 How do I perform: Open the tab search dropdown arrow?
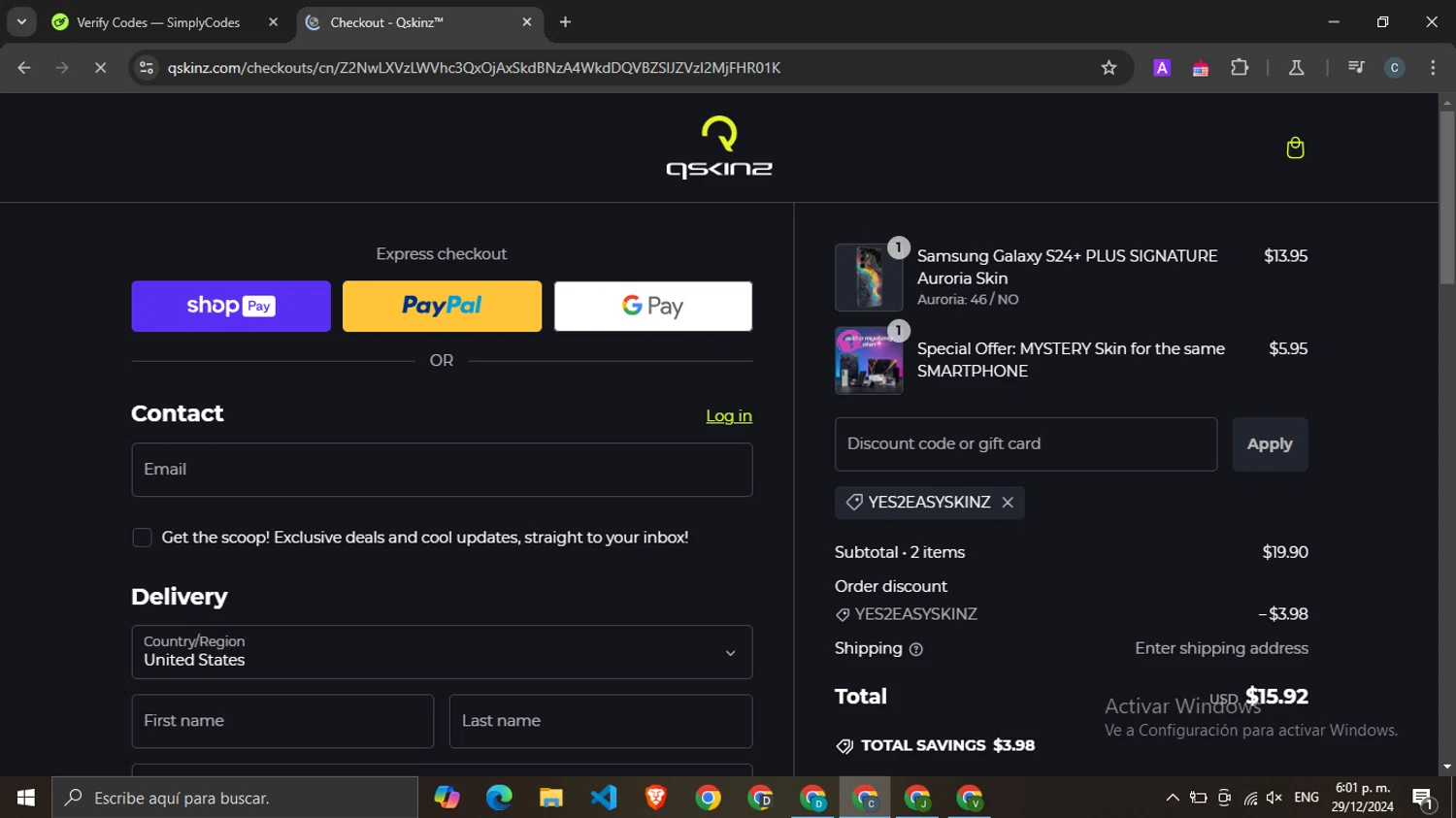[21, 21]
